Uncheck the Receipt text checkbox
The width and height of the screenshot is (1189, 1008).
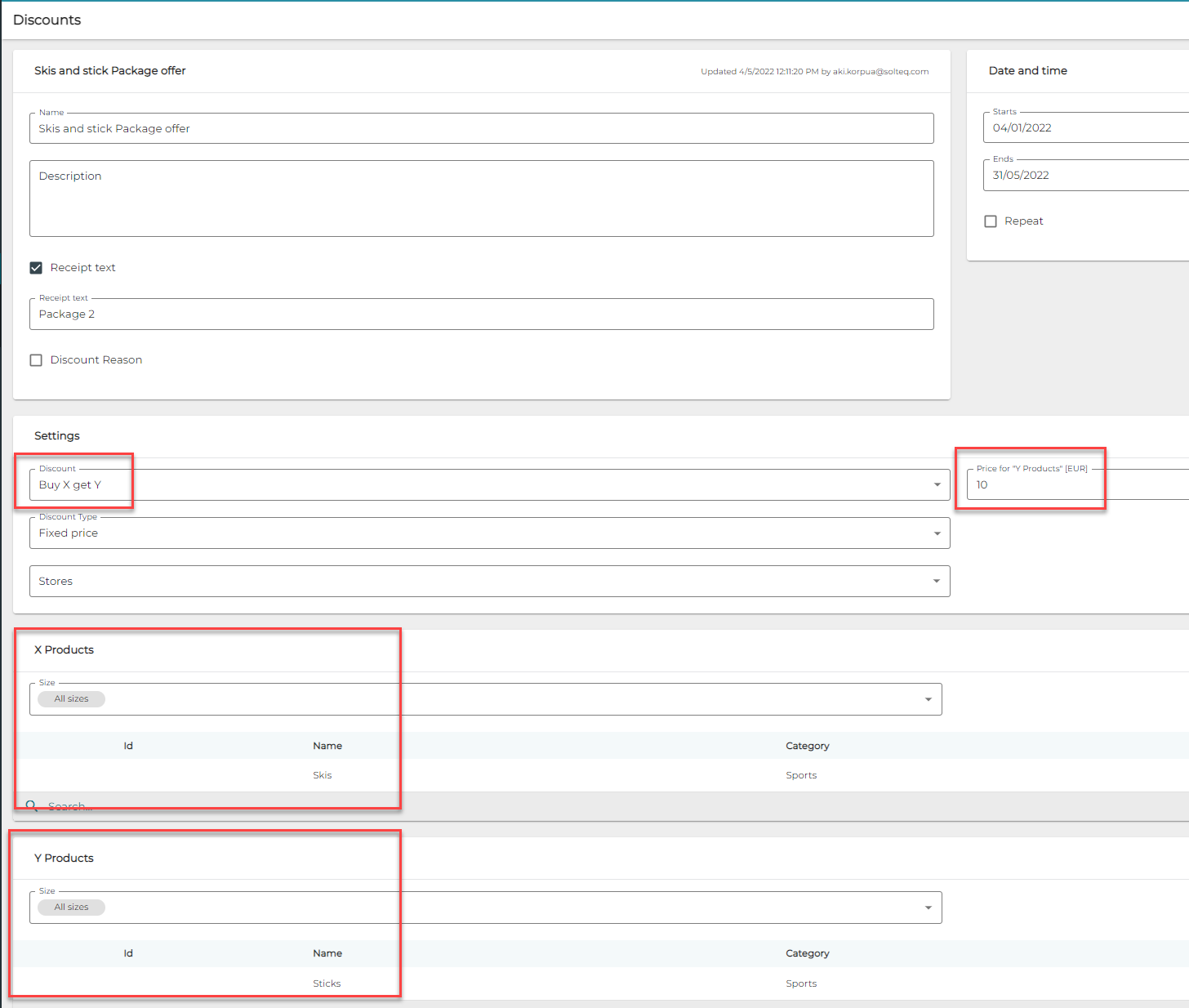click(36, 268)
